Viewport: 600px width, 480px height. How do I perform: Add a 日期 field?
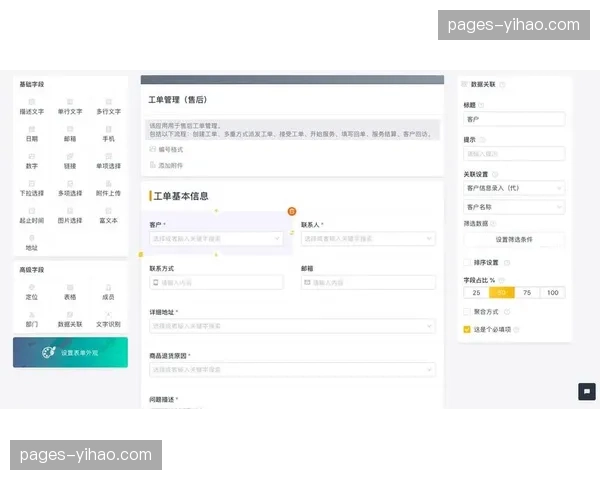[x=32, y=134]
